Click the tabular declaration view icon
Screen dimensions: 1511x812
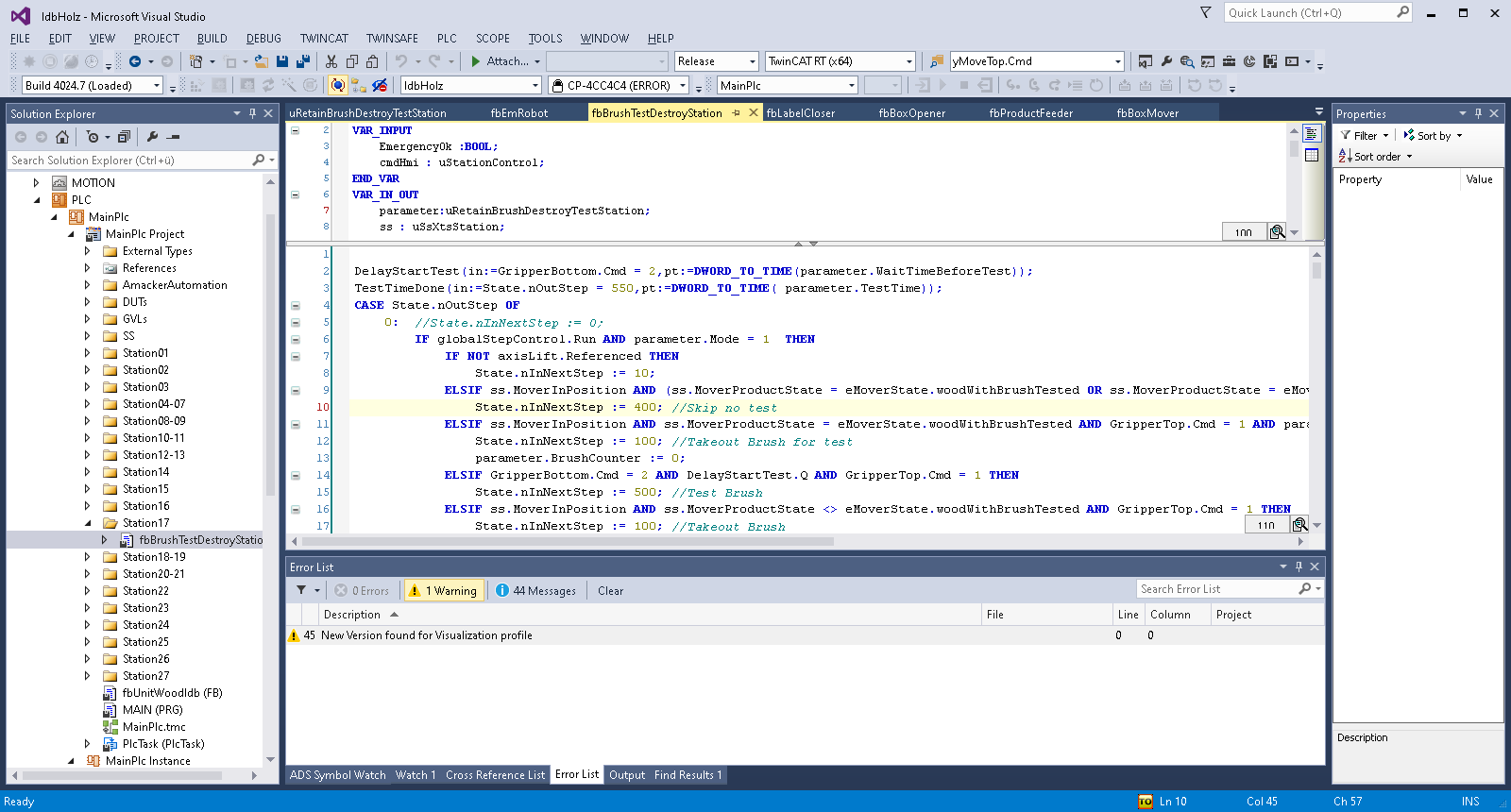tap(1312, 155)
